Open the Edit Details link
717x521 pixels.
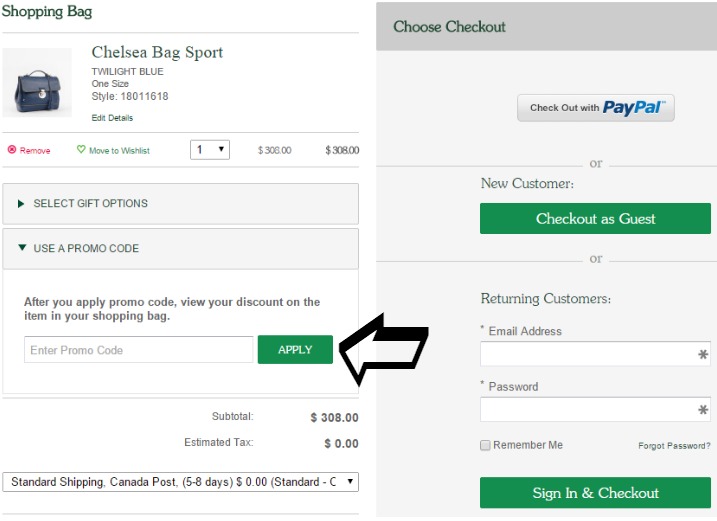pyautogui.click(x=112, y=118)
